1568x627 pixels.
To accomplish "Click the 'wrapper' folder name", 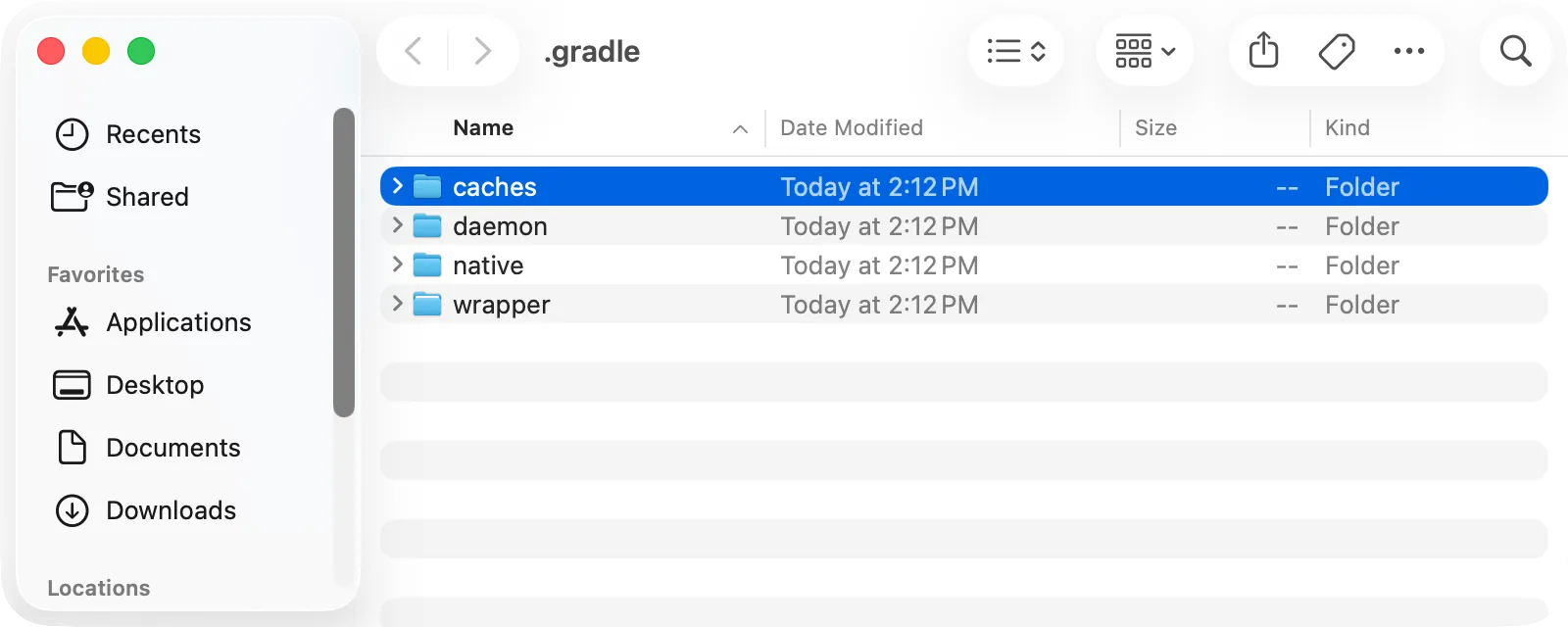I will tap(502, 305).
